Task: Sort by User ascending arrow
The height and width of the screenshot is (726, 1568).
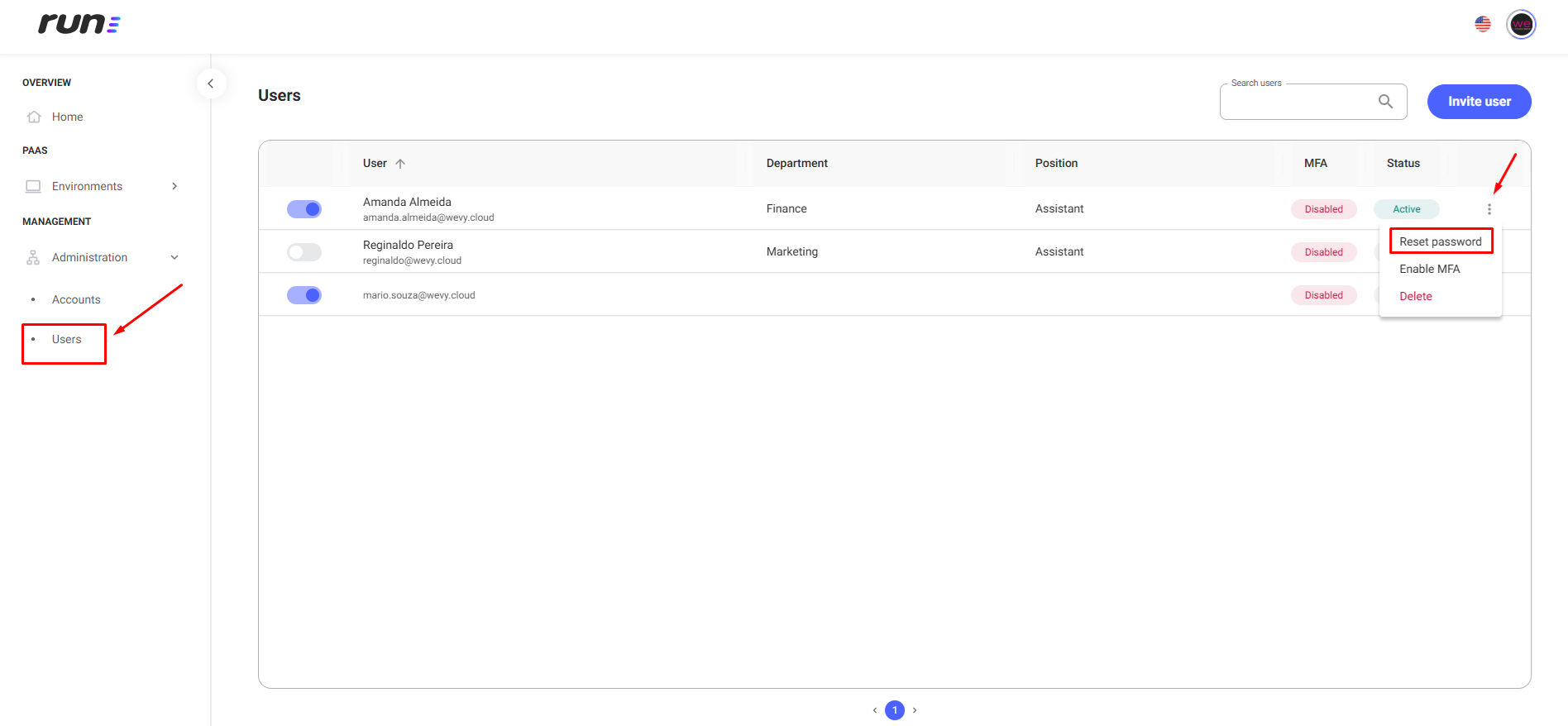Action: pyautogui.click(x=400, y=164)
